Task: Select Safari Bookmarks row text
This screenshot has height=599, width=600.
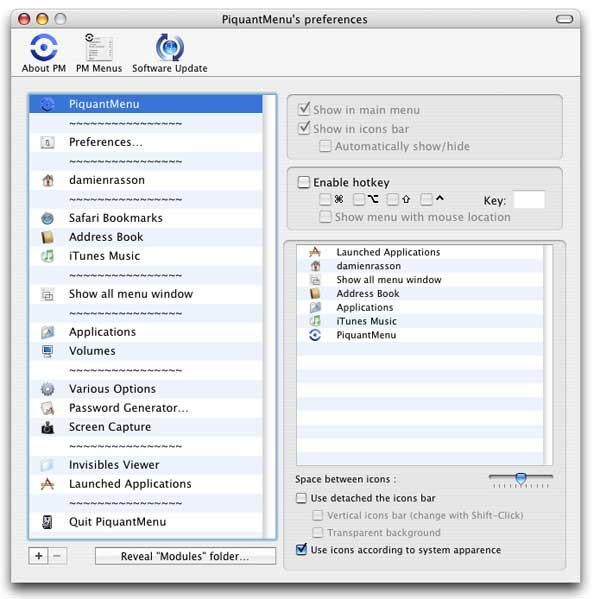Action: click(x=116, y=218)
